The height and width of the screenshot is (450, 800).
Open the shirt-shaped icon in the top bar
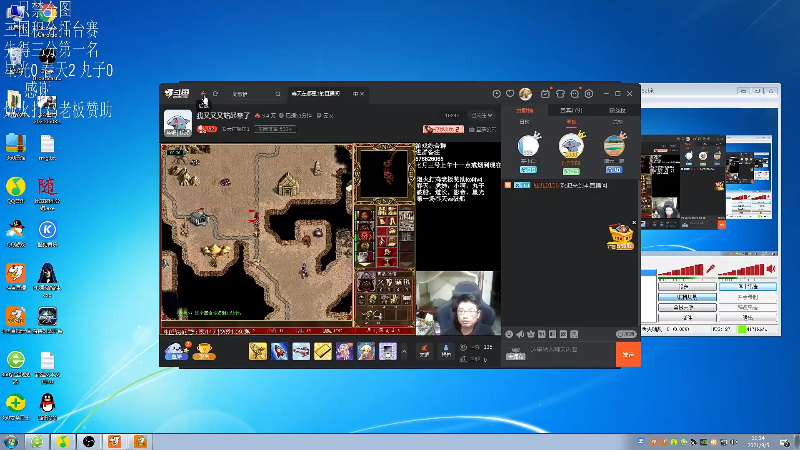[560, 94]
